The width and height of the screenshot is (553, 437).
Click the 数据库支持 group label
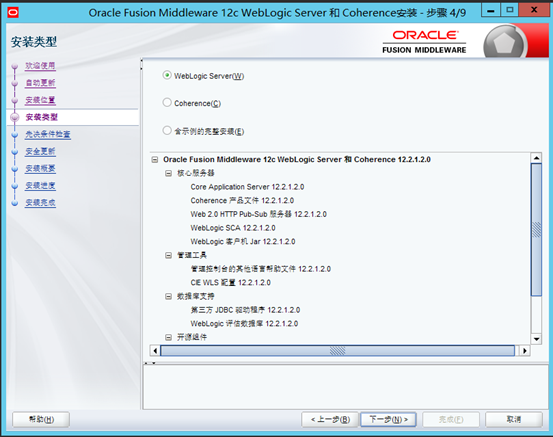coord(195,296)
